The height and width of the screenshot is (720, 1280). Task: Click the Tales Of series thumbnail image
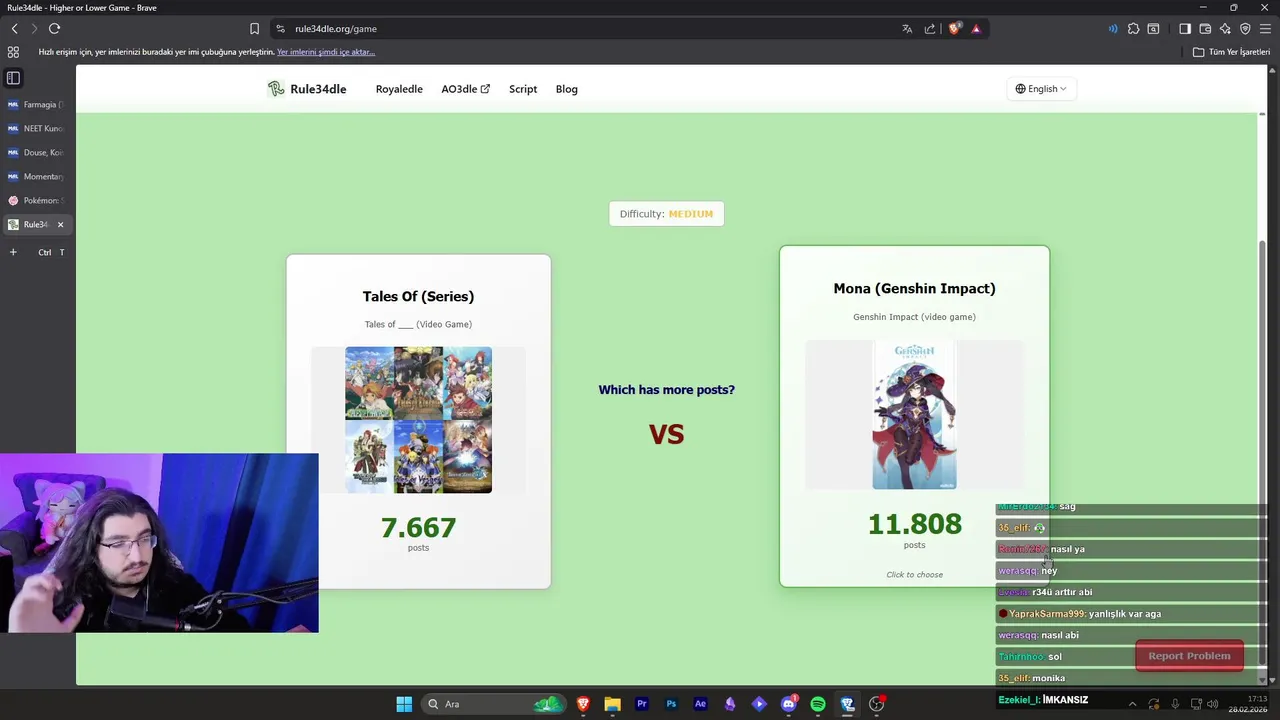(418, 420)
